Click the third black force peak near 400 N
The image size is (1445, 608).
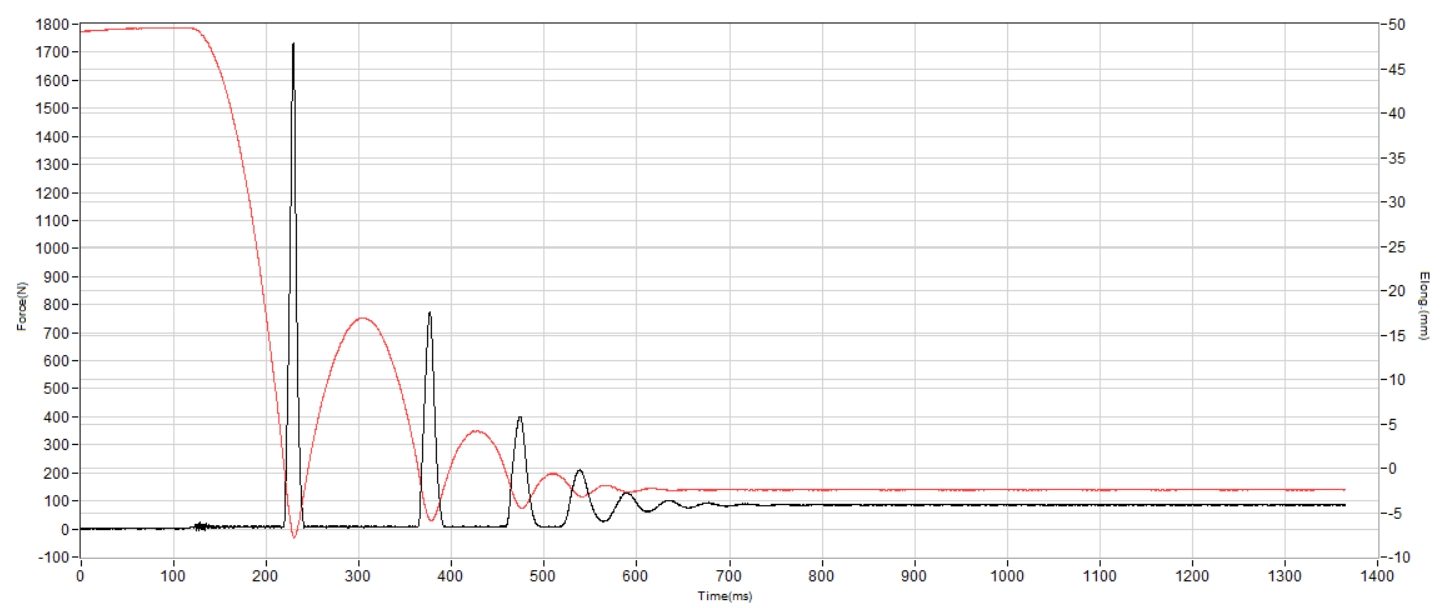pyautogui.click(x=519, y=418)
